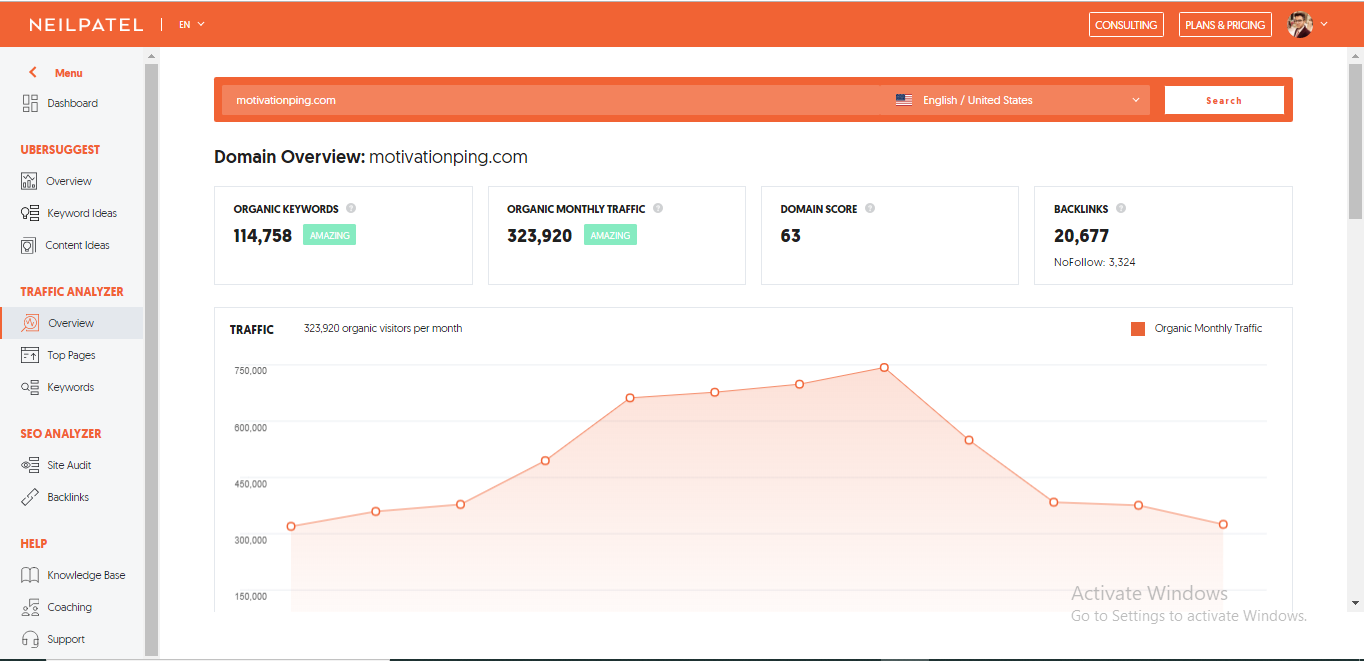Click the Content Ideas icon
Image resolution: width=1364 pixels, height=661 pixels.
click(x=29, y=245)
